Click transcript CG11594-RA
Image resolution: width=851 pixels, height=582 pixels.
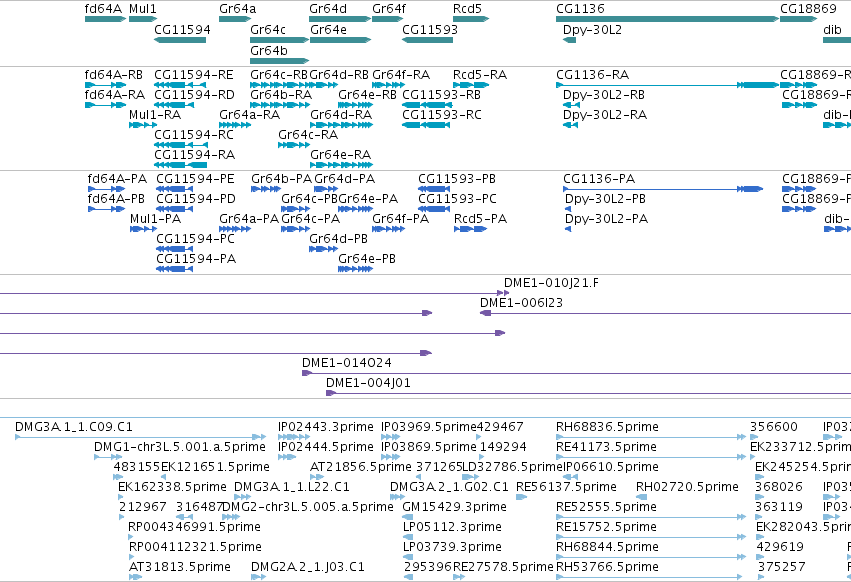point(181,166)
